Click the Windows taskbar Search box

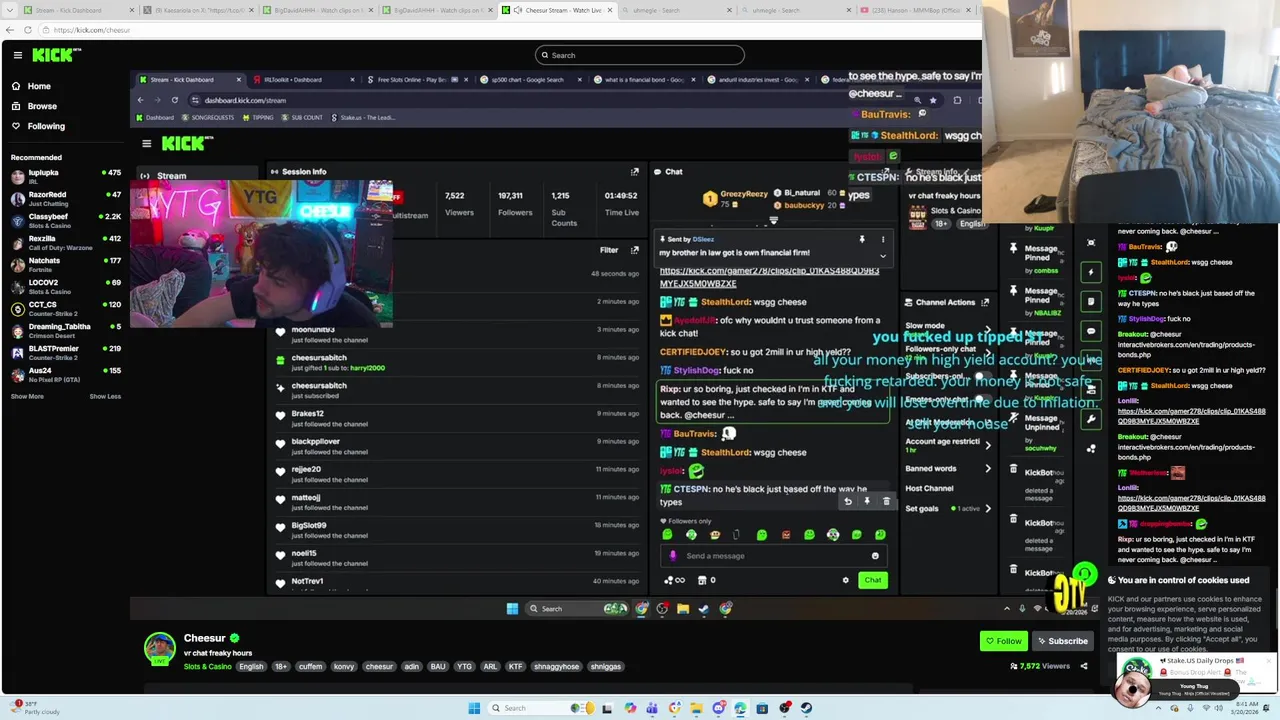(541, 708)
